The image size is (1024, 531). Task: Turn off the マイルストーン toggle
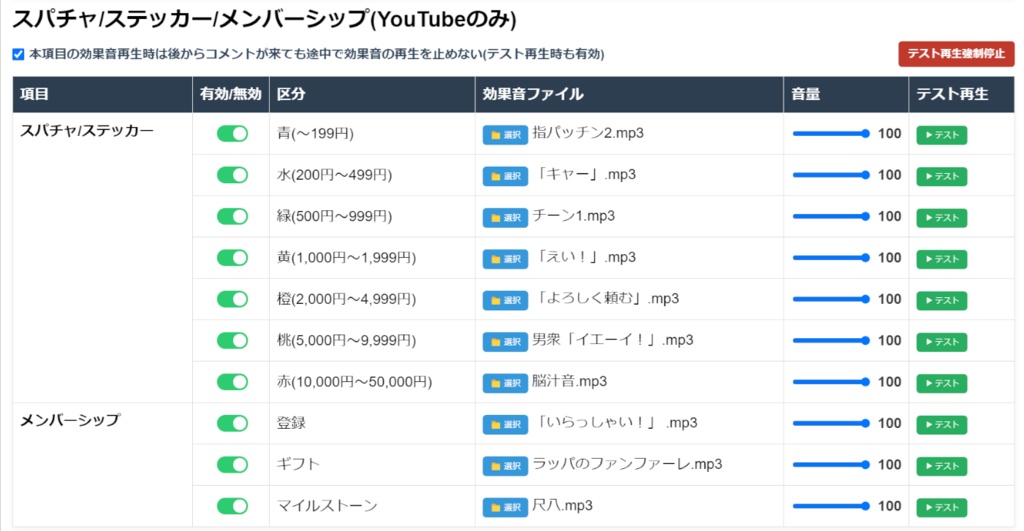[232, 506]
